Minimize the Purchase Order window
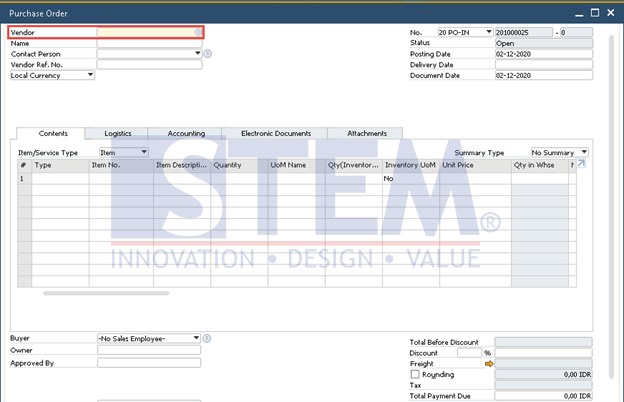The image size is (624, 402). click(x=579, y=14)
